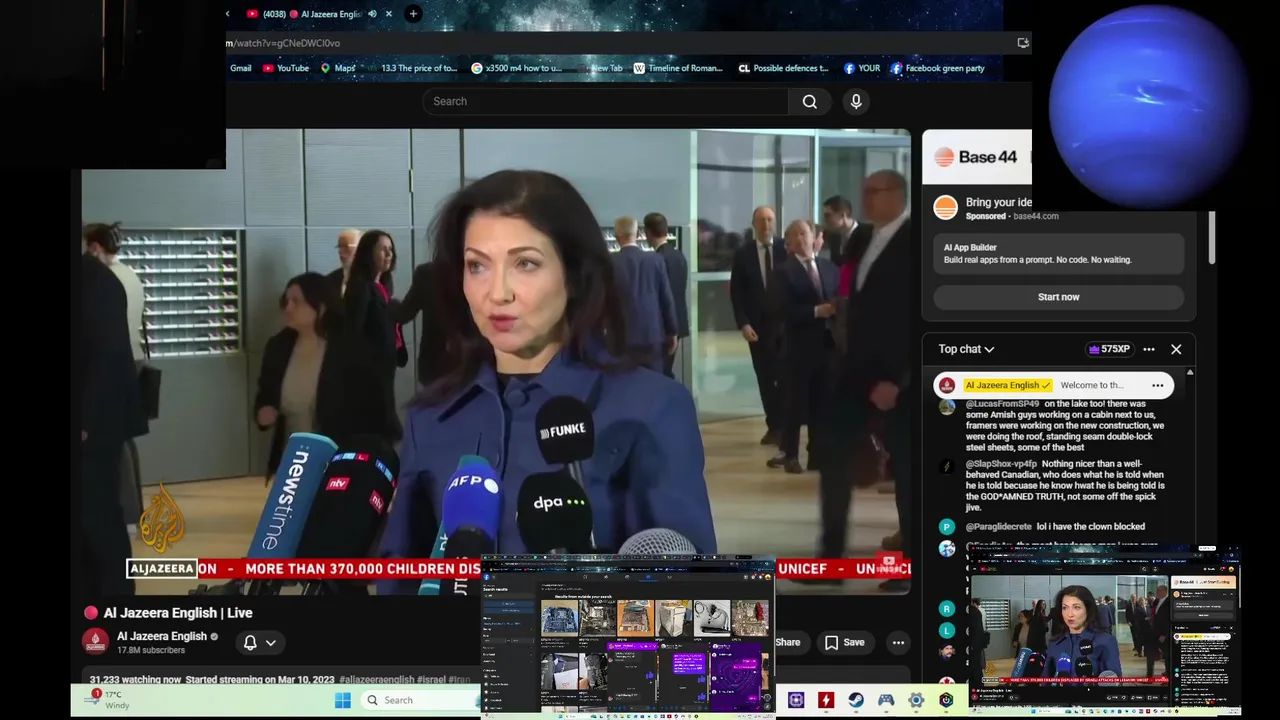The image size is (1280, 720).
Task: Open pinned Al Jazeera message options
Action: click(x=1157, y=385)
